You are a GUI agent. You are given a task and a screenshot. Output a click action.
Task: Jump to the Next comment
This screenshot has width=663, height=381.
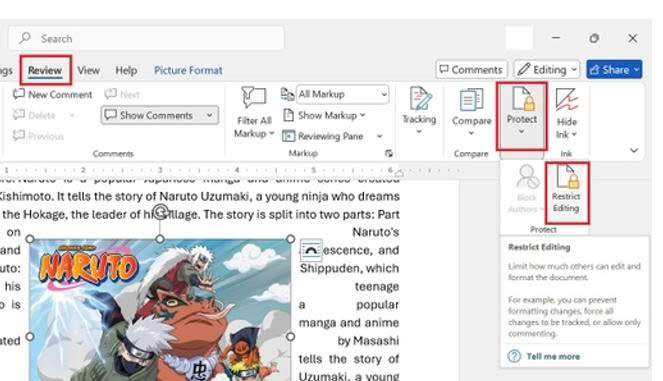(122, 94)
